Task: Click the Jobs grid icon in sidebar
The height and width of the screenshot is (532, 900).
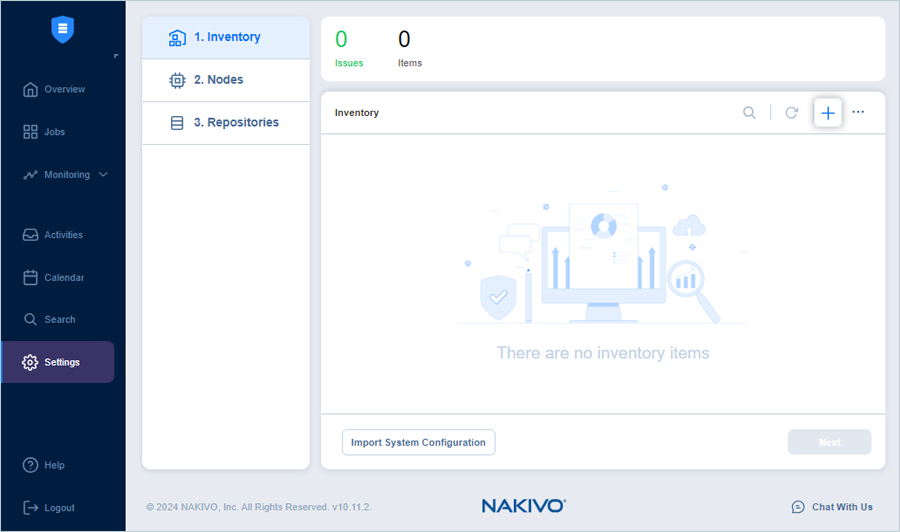Action: tap(30, 132)
